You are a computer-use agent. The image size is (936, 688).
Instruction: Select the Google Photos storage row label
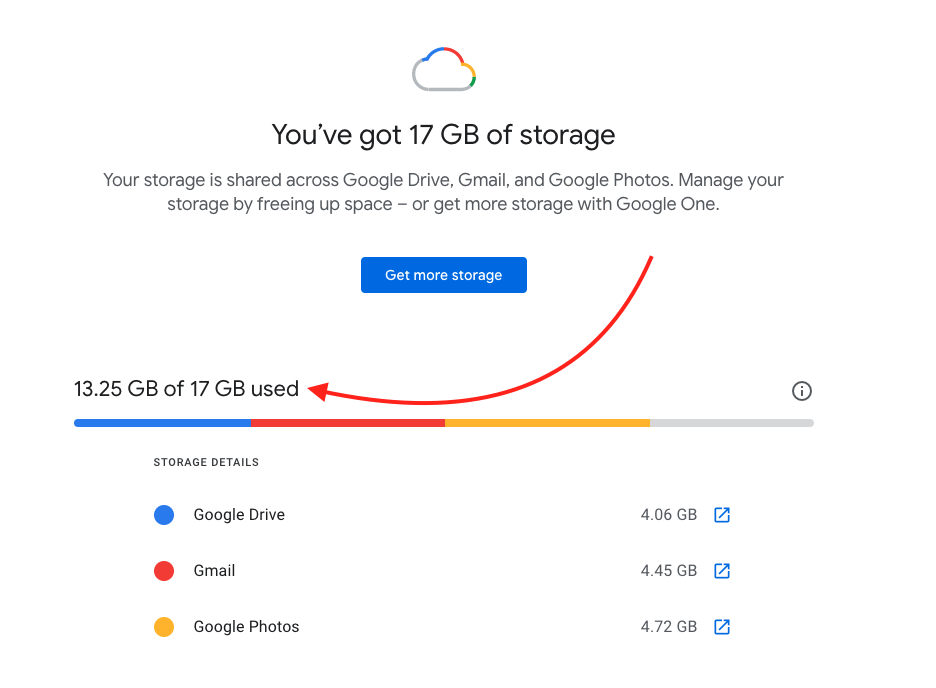point(246,627)
